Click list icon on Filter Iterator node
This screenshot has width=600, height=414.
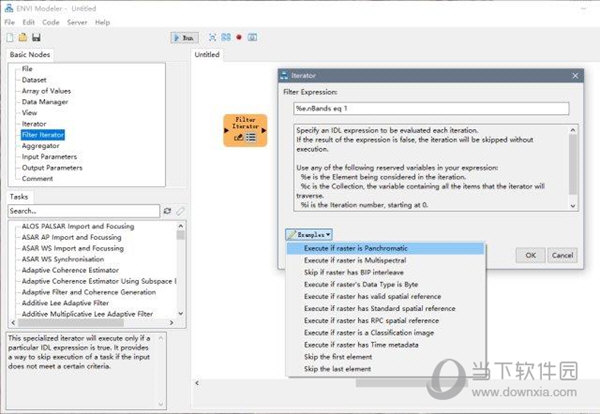[251, 137]
